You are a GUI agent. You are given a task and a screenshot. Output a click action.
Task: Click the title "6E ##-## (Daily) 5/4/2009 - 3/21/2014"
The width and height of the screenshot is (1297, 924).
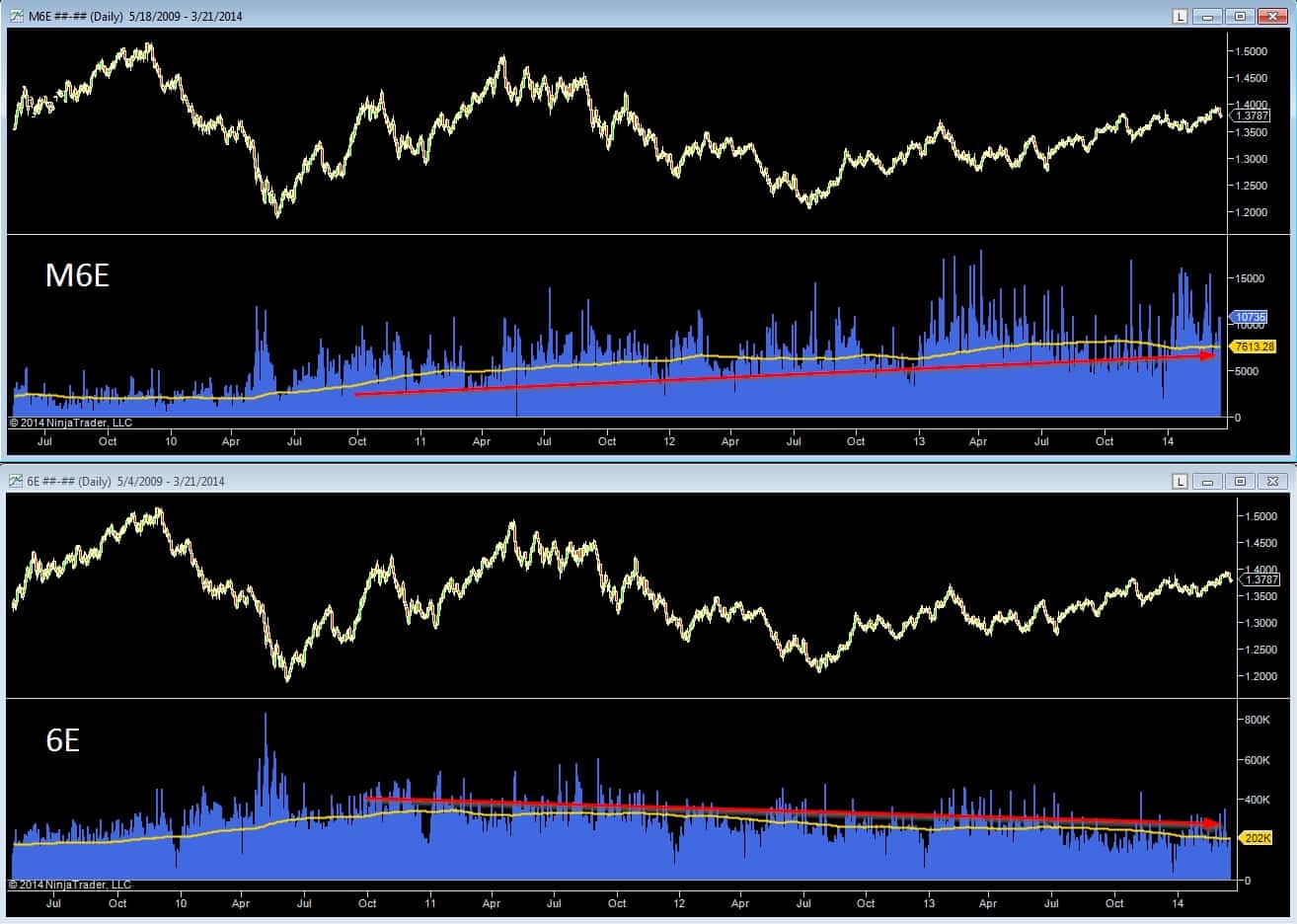pyautogui.click(x=126, y=481)
